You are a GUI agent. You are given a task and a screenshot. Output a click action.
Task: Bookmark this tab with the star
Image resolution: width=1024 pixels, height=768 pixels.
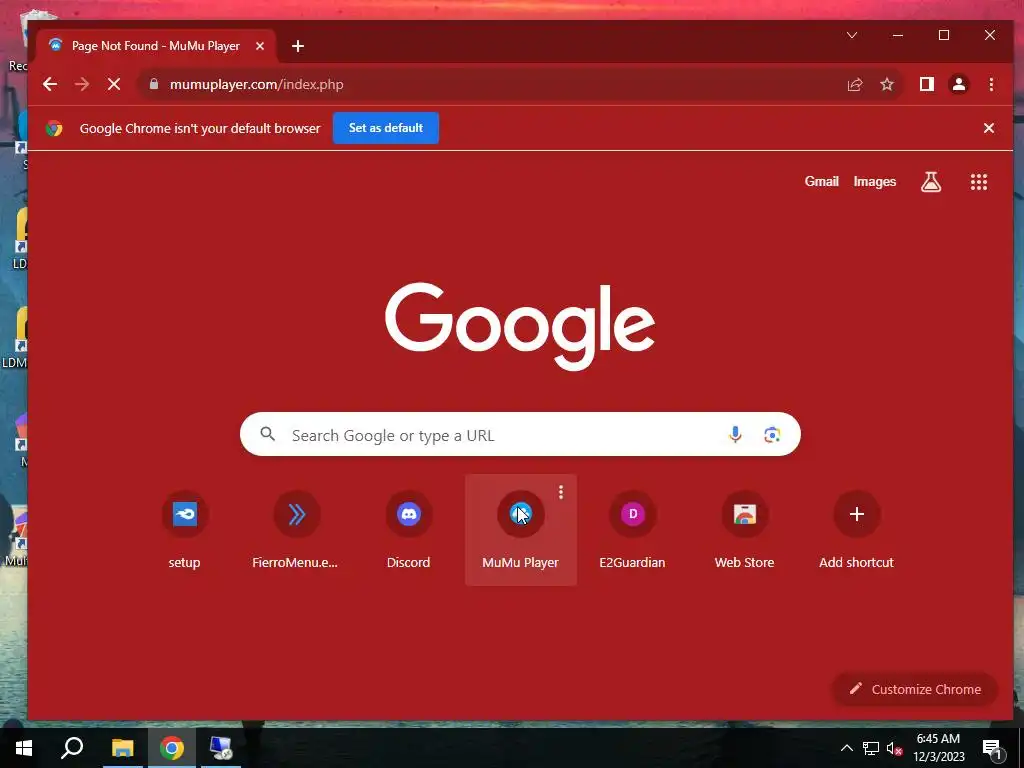tap(887, 84)
